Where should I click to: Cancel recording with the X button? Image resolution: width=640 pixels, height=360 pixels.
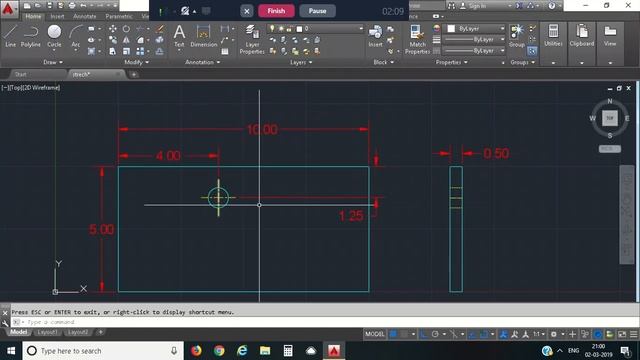247,11
